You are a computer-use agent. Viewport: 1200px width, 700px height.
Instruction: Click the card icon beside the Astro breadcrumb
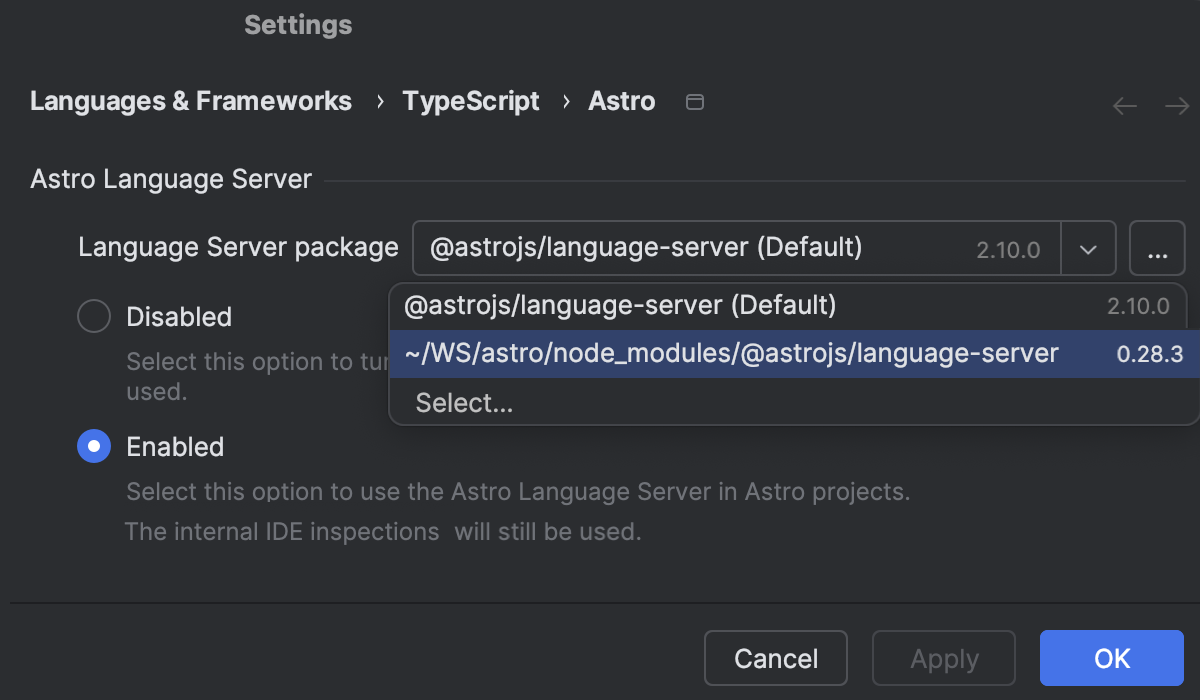tap(695, 101)
